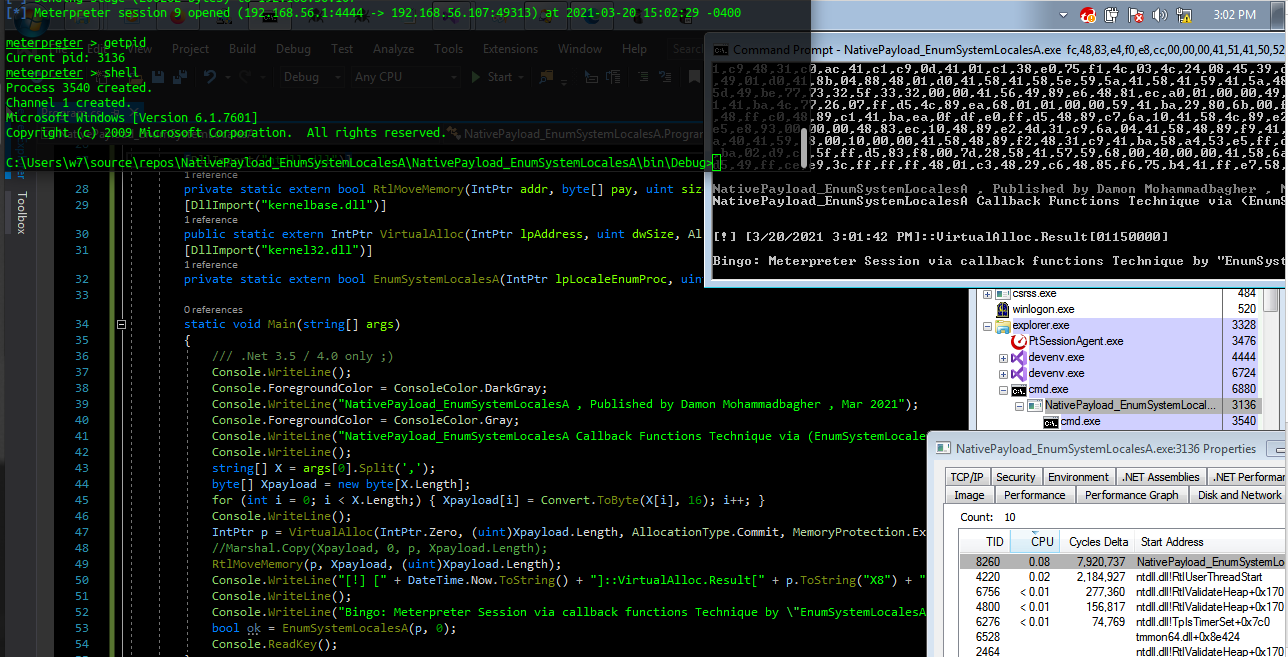Open Action Center flag tray icon
The width and height of the screenshot is (1288, 657).
pos(1135,15)
